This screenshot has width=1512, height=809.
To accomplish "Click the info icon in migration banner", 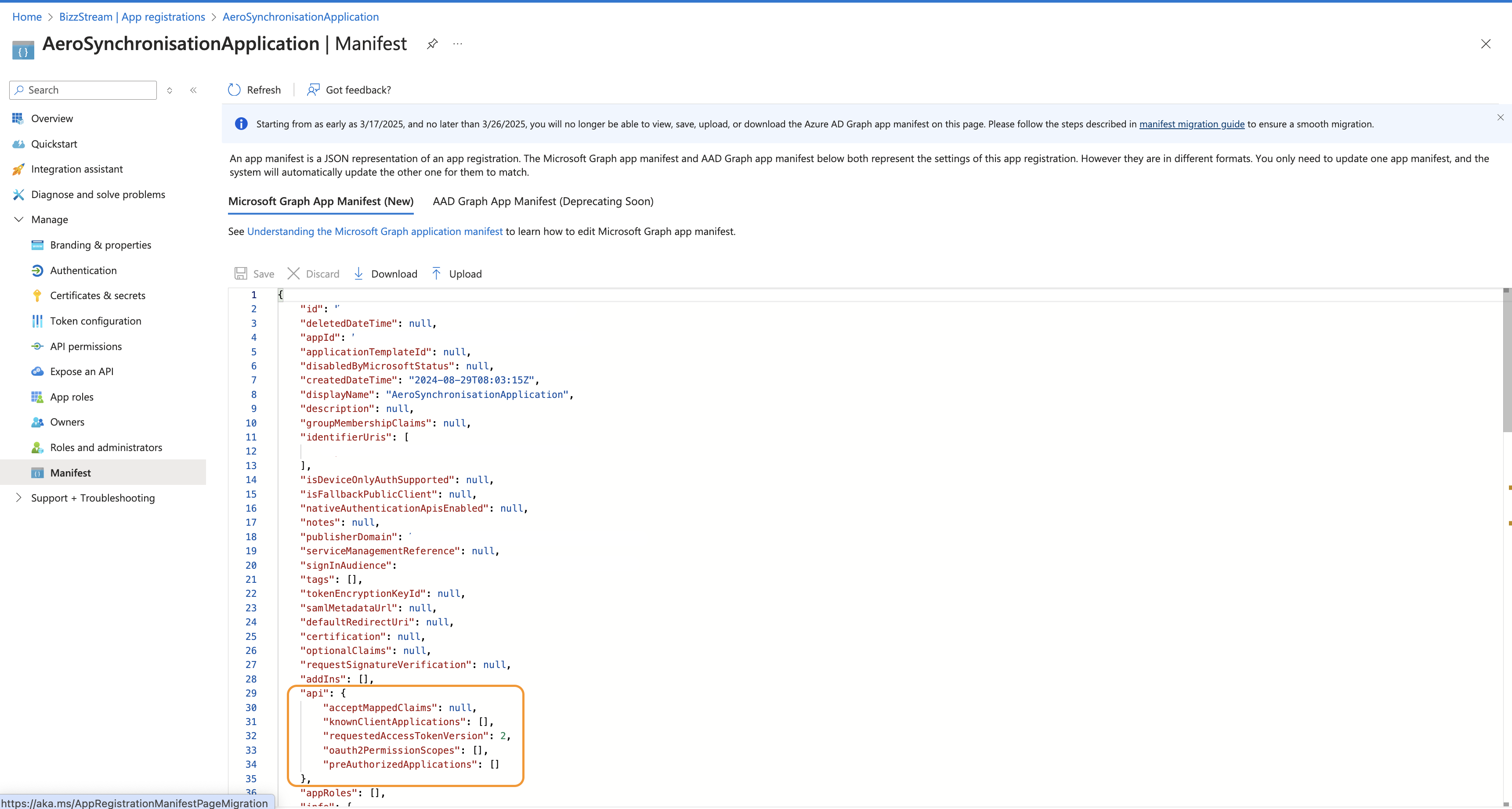I will click(241, 124).
